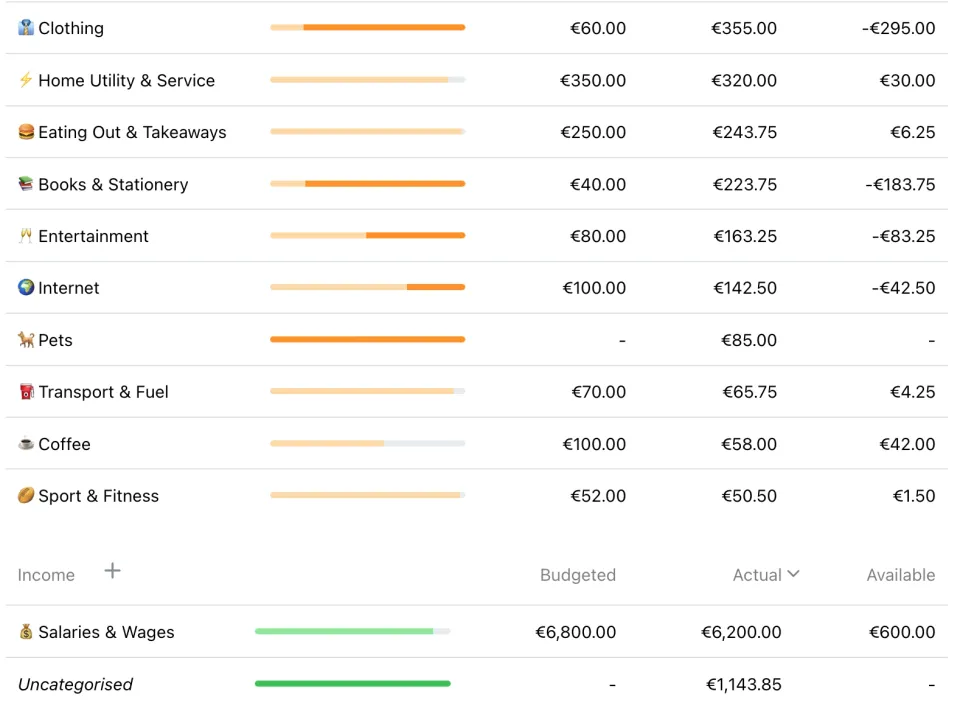
Task: Click Clothing actual amount €355.00
Action: pyautogui.click(x=743, y=28)
